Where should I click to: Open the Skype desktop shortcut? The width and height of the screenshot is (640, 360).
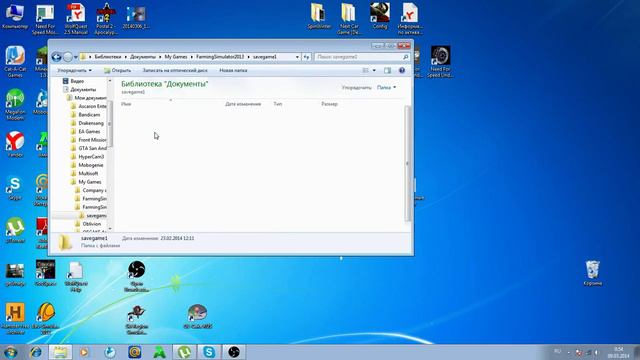tap(15, 188)
